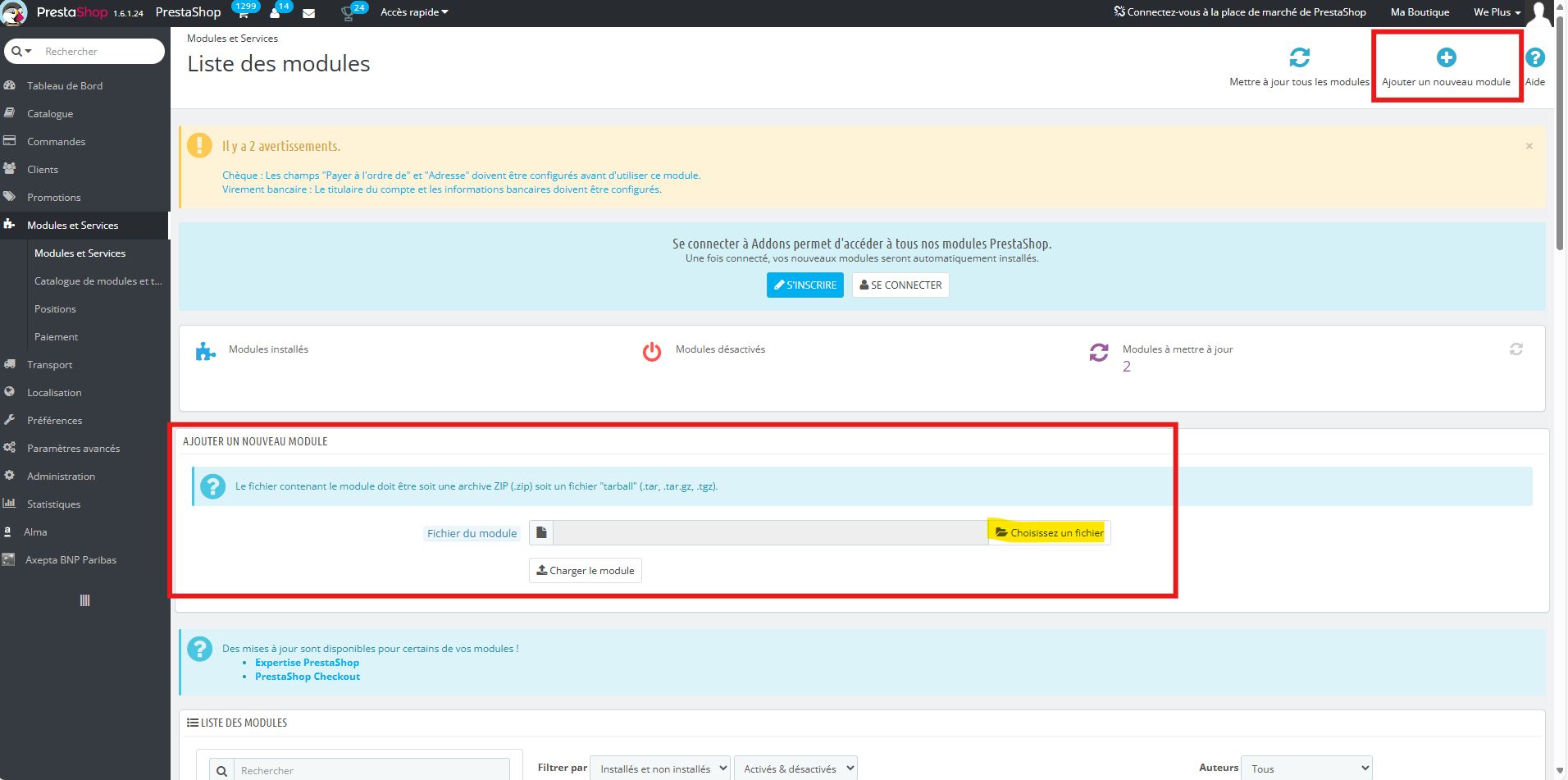
Task: Click the SE CONNECTER button
Action: tap(900, 285)
